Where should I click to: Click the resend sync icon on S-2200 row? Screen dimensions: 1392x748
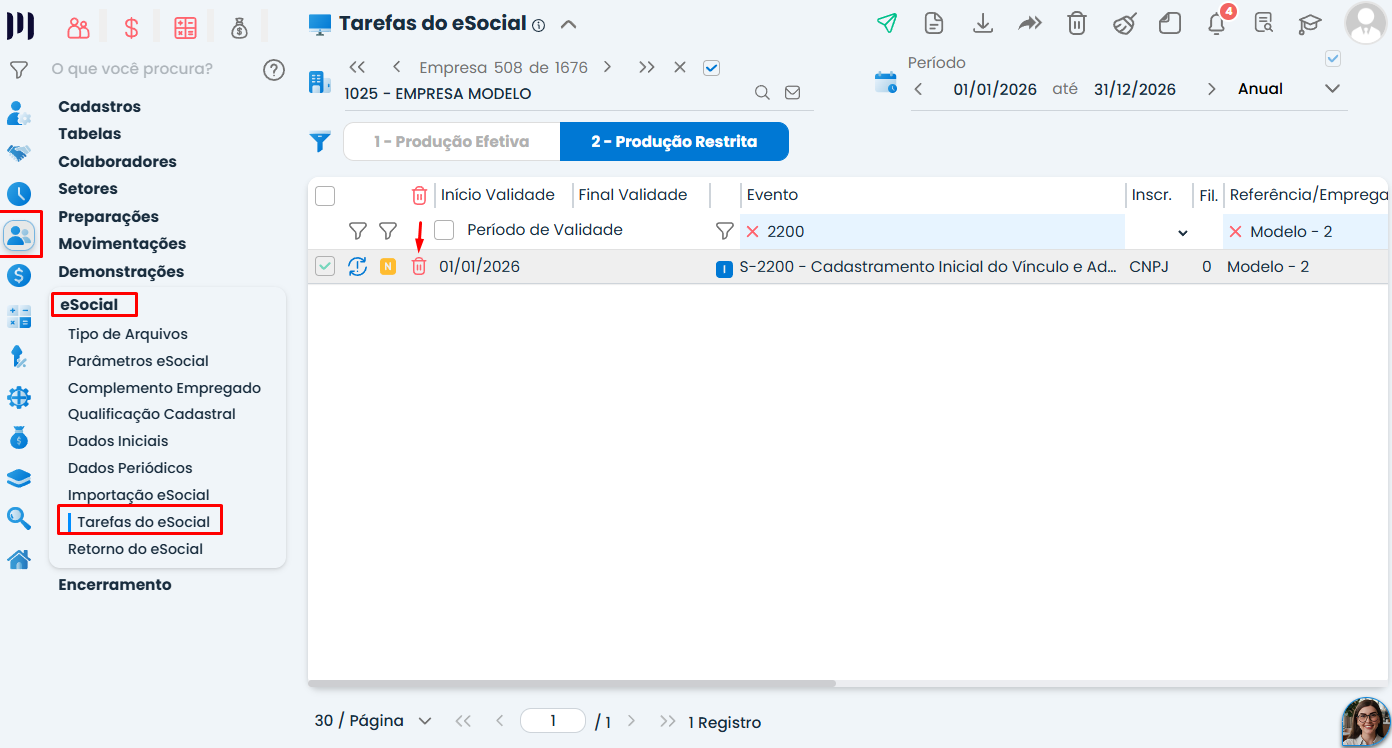(357, 267)
